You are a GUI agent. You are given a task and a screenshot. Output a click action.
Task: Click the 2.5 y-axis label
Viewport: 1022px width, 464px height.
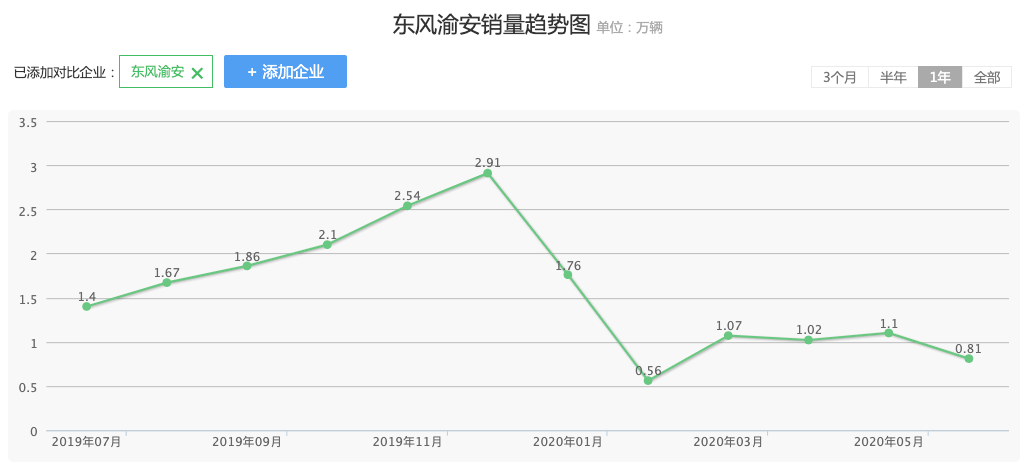coord(29,210)
